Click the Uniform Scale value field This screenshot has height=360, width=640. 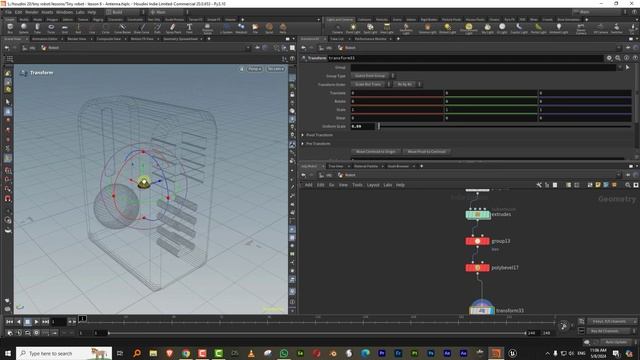point(363,126)
